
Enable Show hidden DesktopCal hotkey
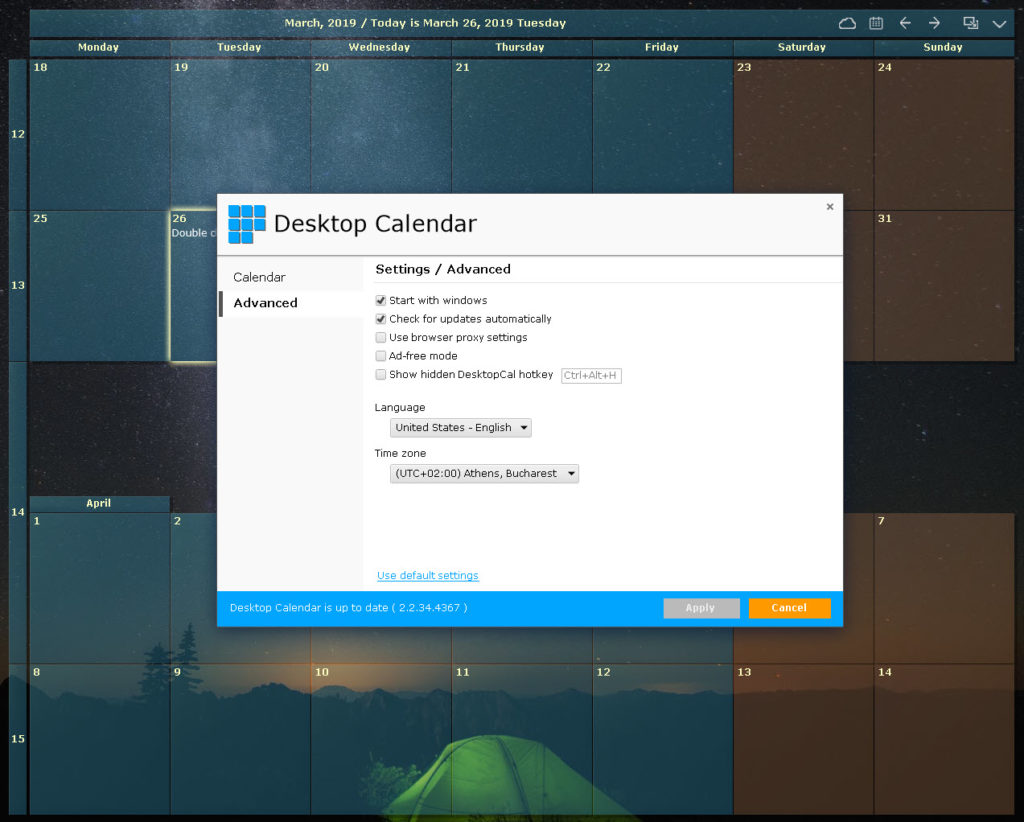point(381,375)
